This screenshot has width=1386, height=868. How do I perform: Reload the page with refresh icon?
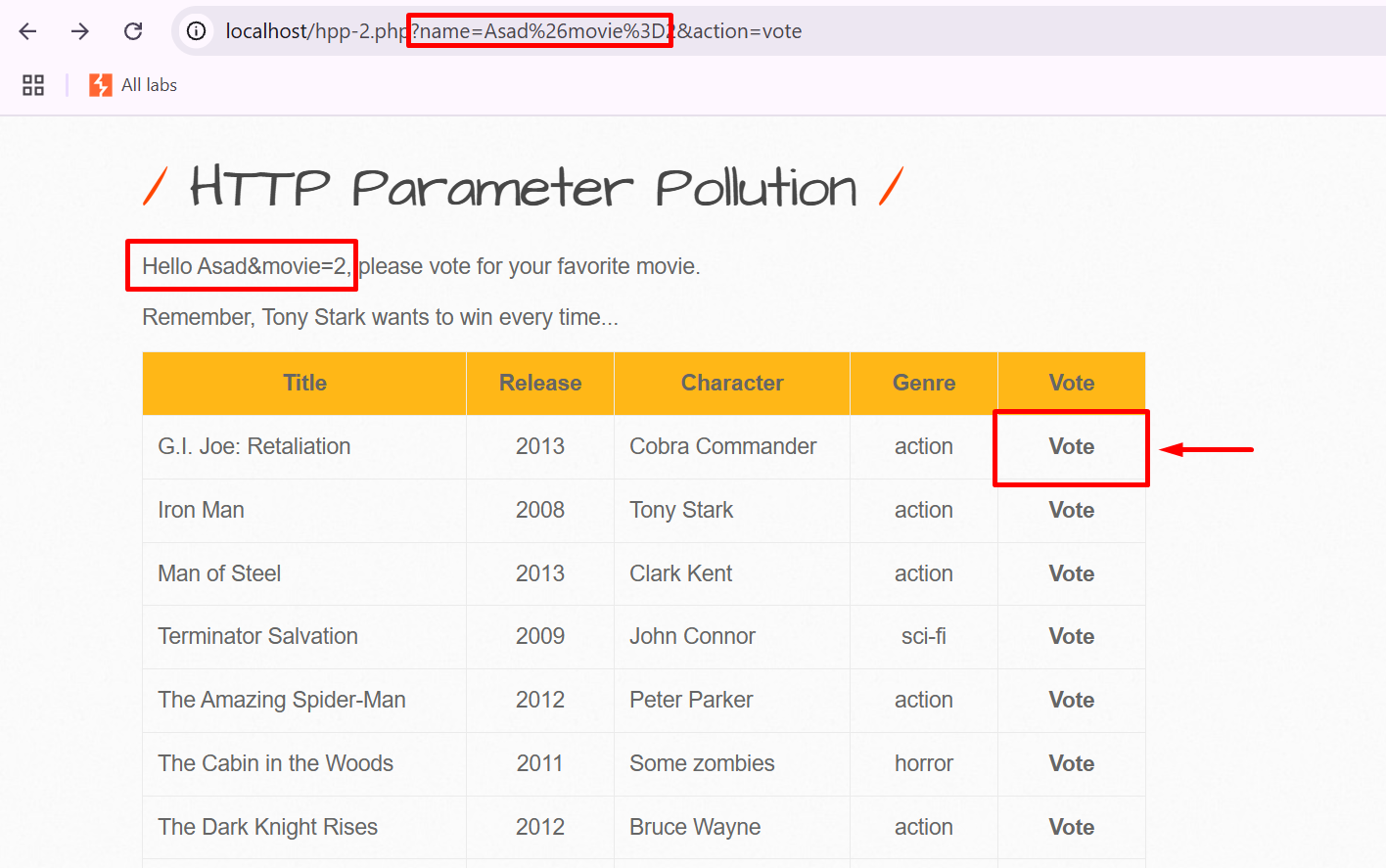click(133, 31)
